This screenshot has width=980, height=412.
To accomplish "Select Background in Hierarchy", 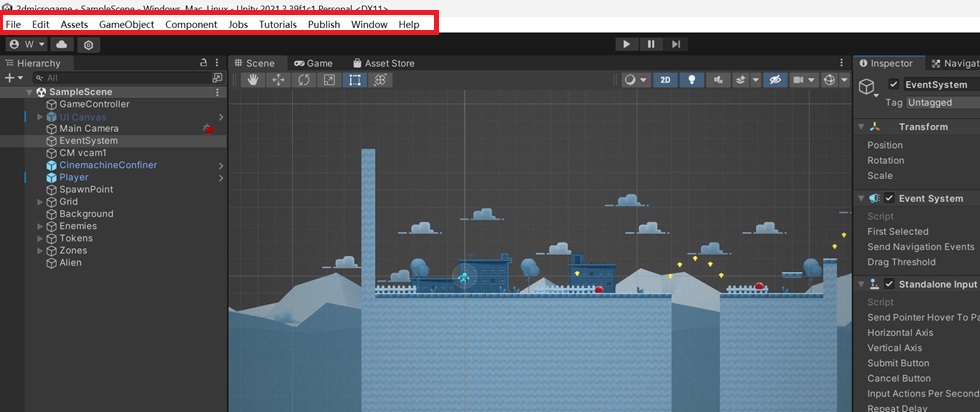I will (x=86, y=214).
